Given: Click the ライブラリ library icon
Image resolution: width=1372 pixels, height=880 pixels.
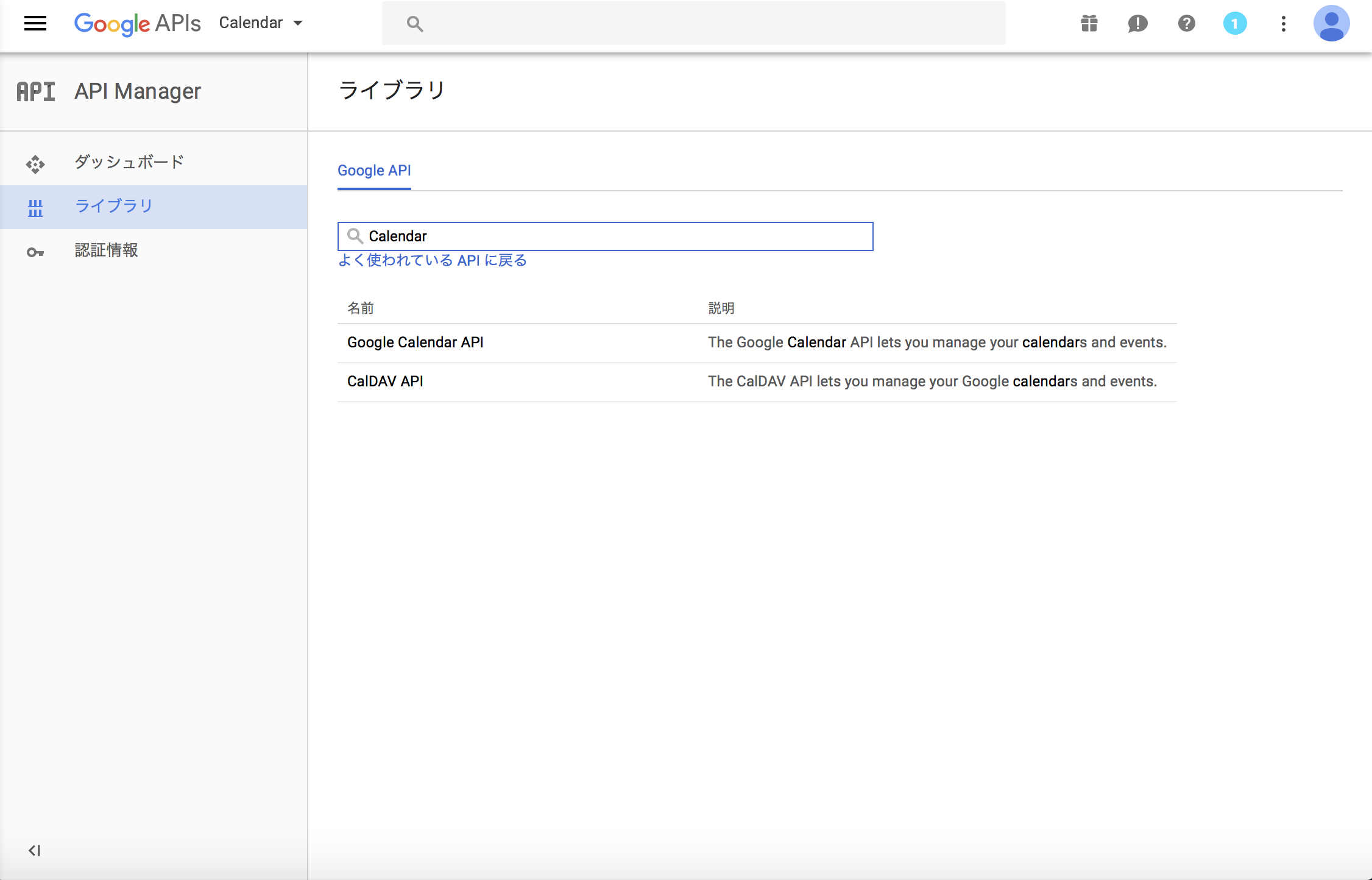Looking at the screenshot, I should click(x=35, y=208).
